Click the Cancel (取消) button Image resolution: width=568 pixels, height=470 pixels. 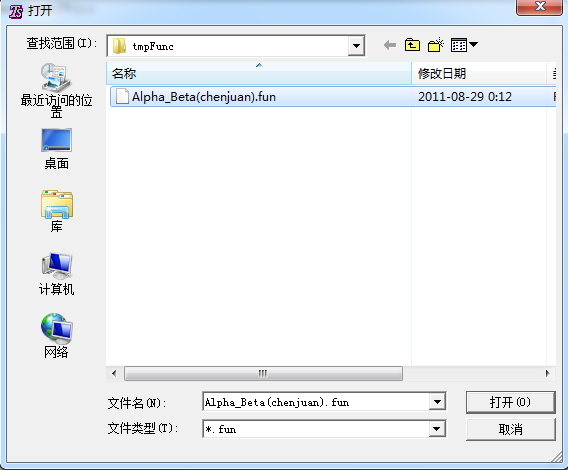(510, 429)
